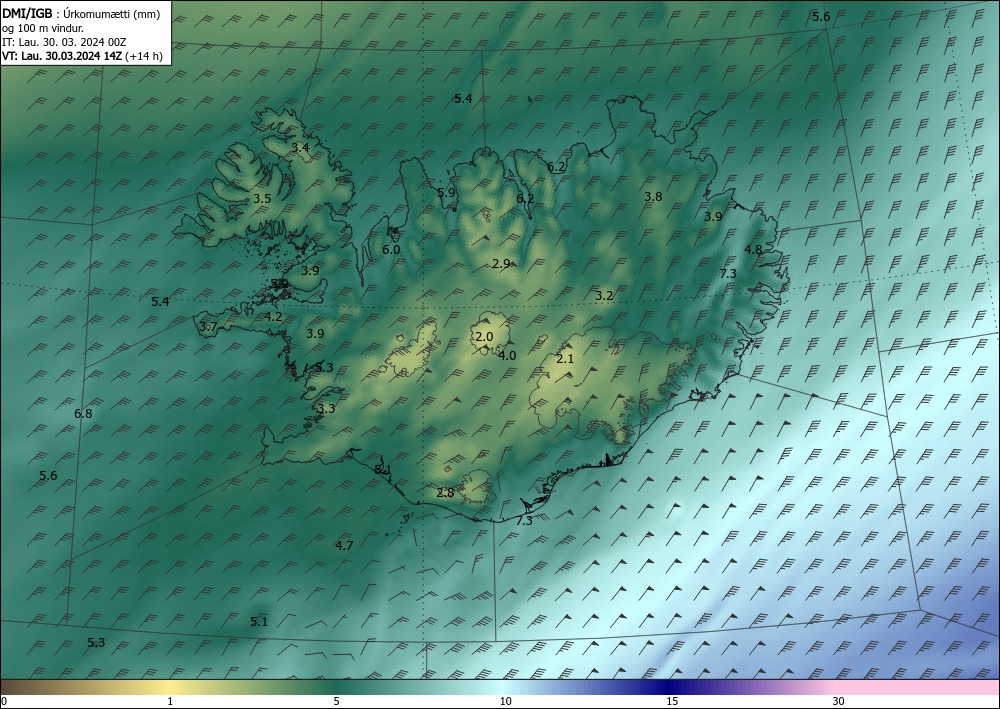Select the "6.0" map value

pos(391,249)
